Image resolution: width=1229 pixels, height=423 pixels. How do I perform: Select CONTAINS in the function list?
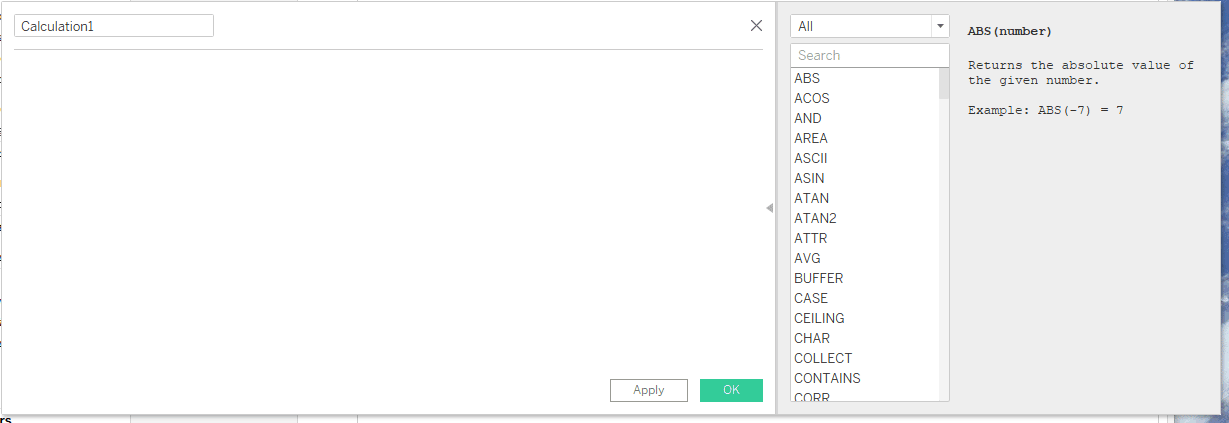click(827, 378)
